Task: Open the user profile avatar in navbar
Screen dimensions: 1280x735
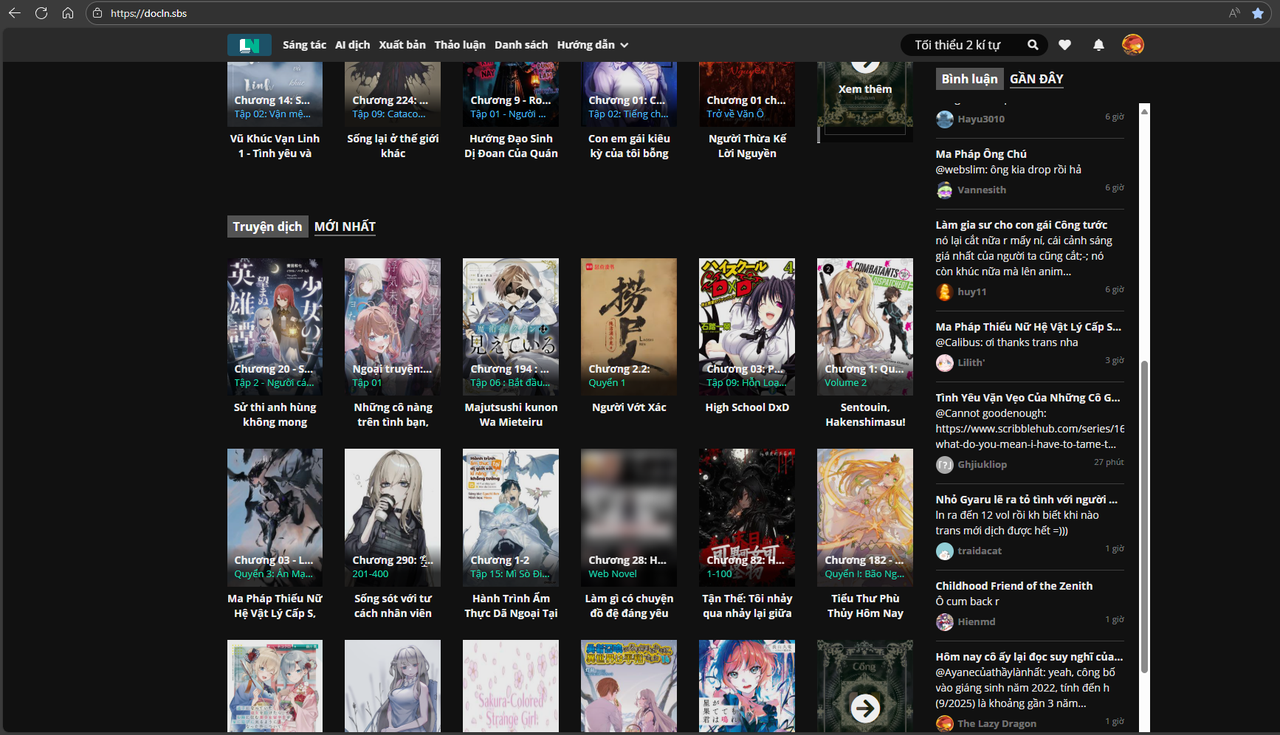Action: (1133, 44)
